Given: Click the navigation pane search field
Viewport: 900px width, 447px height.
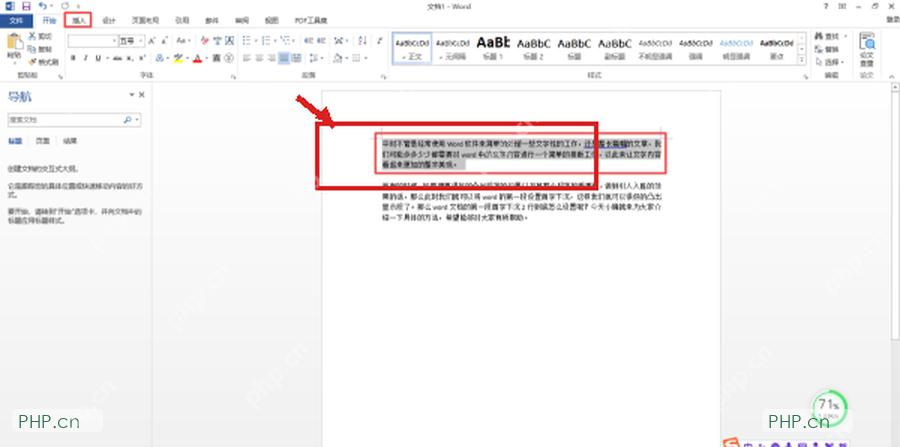Looking at the screenshot, I should (73, 120).
